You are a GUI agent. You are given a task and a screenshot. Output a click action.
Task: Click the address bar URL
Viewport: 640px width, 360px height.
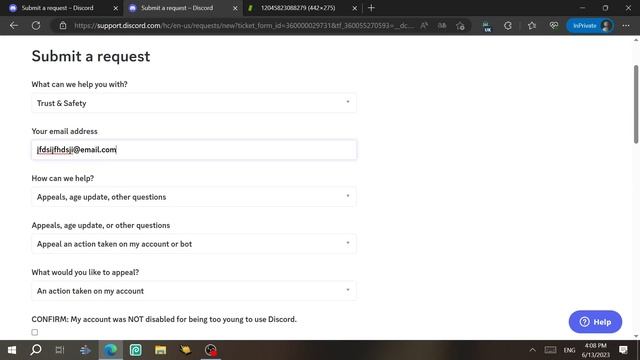pyautogui.click(x=244, y=26)
